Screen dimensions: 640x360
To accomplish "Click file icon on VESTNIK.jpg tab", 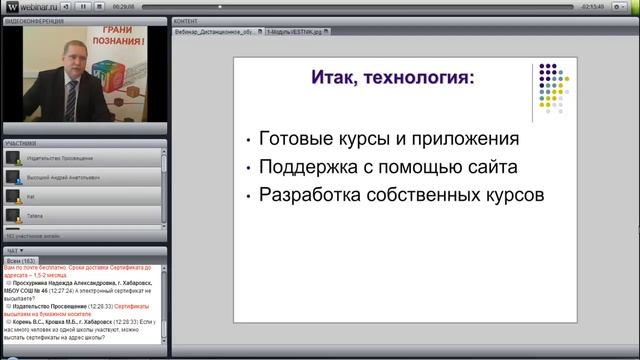I will [326, 32].
